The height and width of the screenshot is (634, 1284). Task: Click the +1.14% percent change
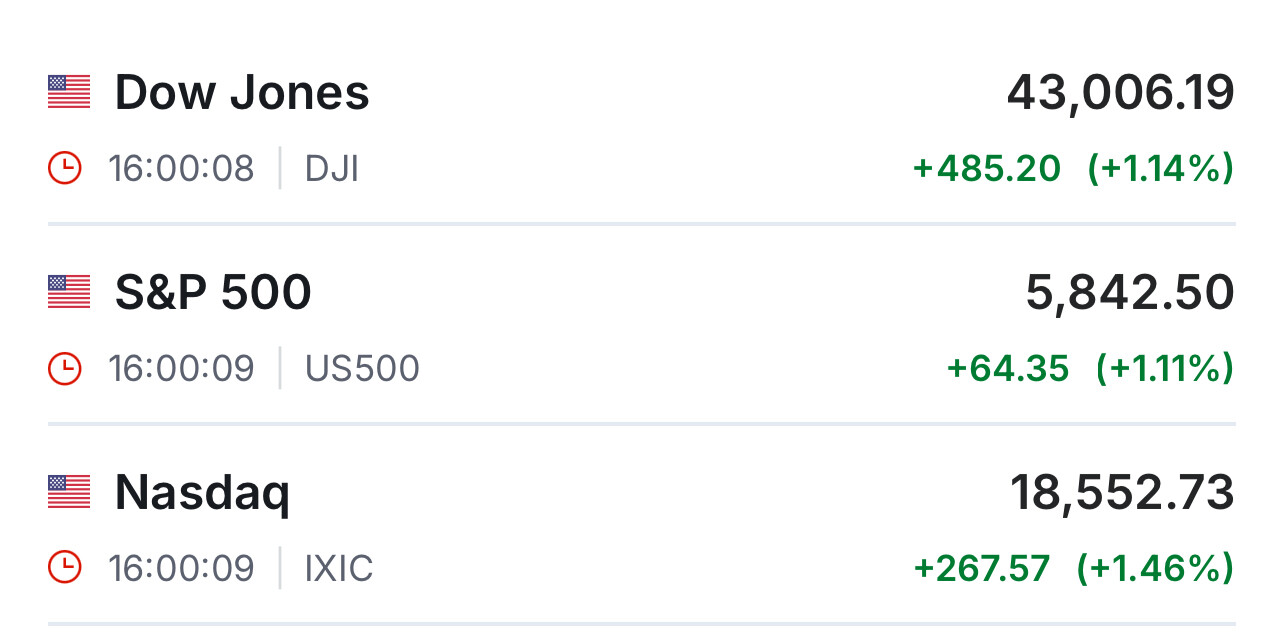click(x=1161, y=169)
